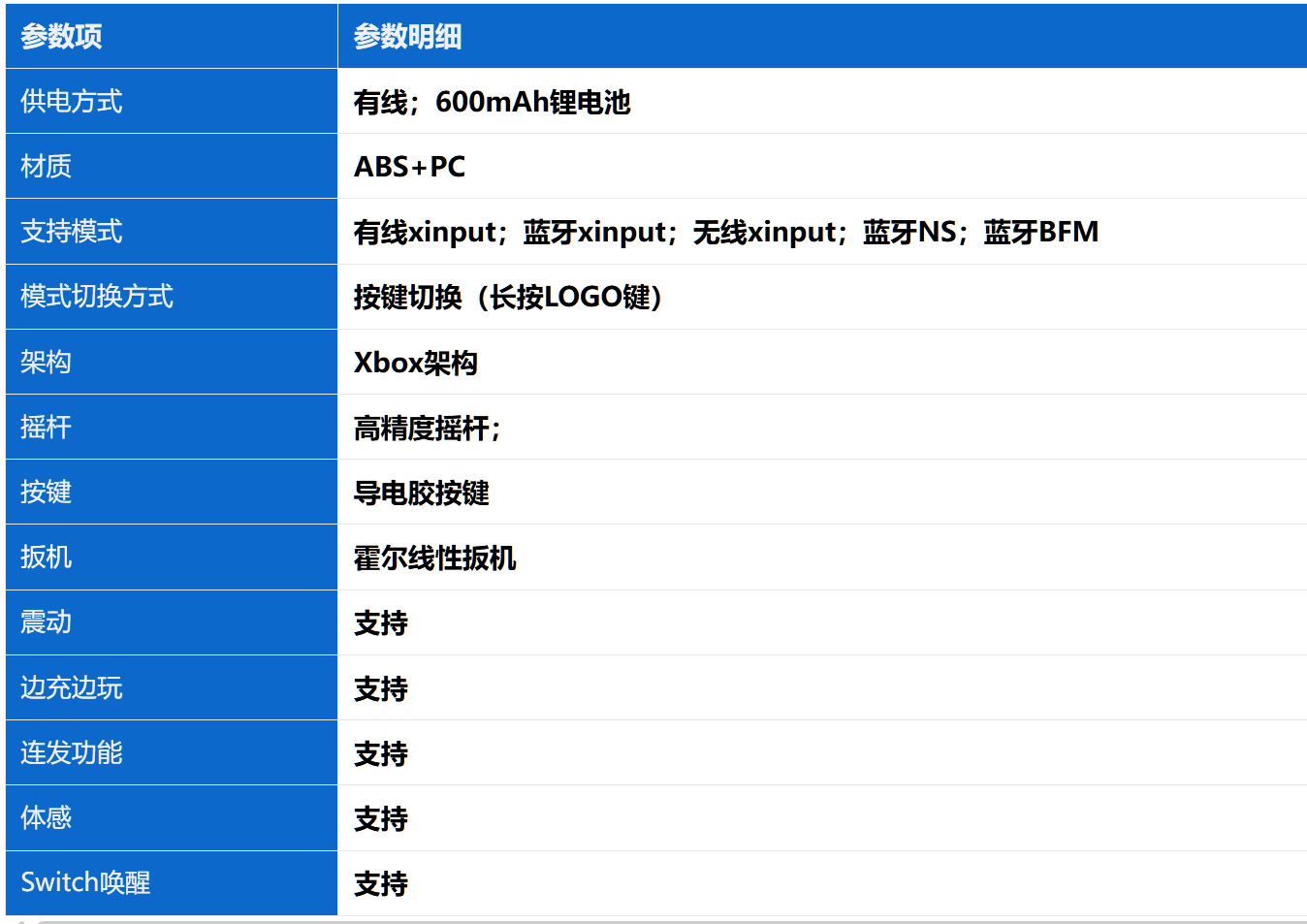The image size is (1307, 924).
Task: Click the 600mAh锂电池 power value
Action: [x=532, y=102]
